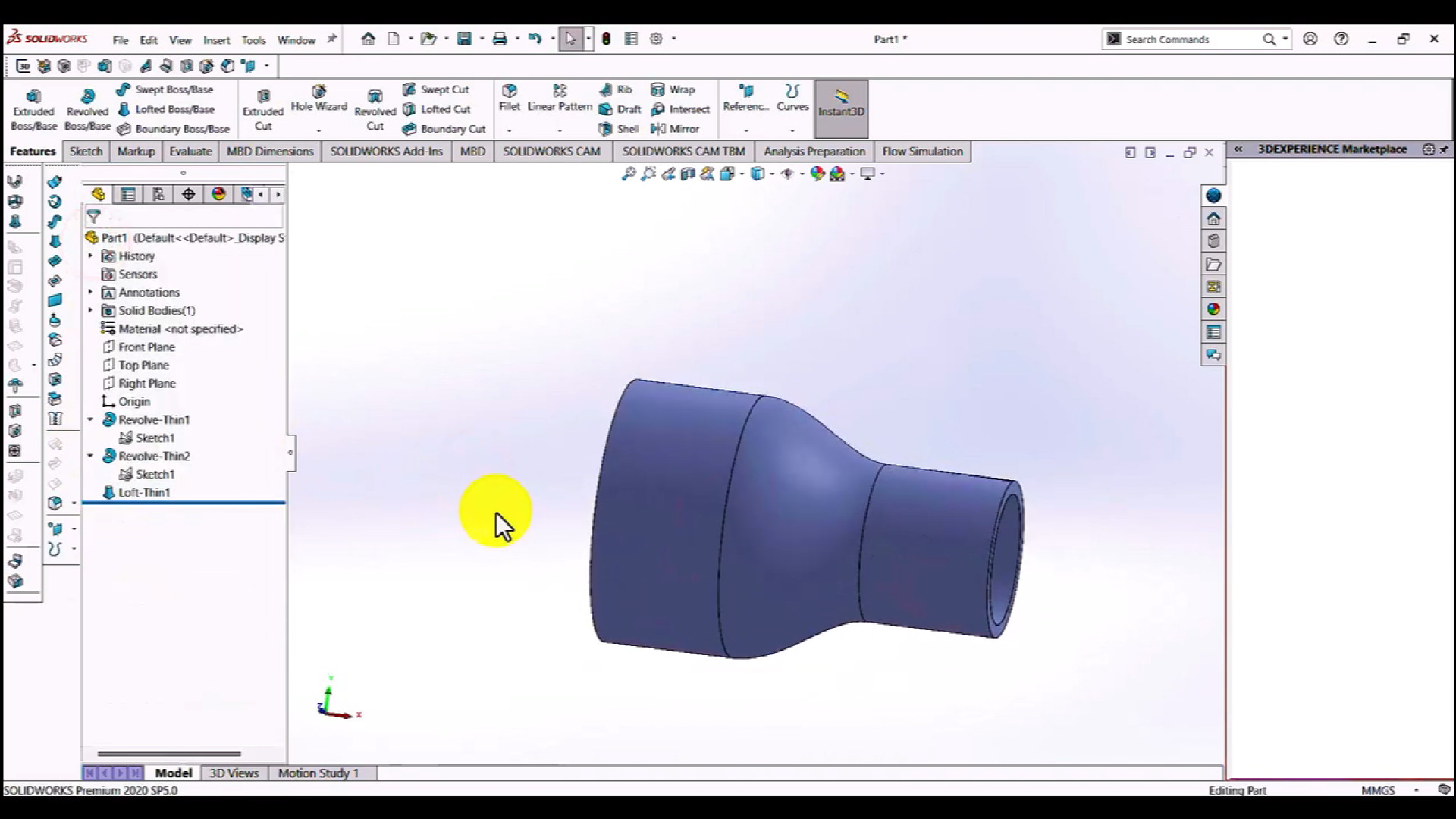
Task: Pin the 3DEXPERIENCE Marketplace panel
Action: 1445,149
